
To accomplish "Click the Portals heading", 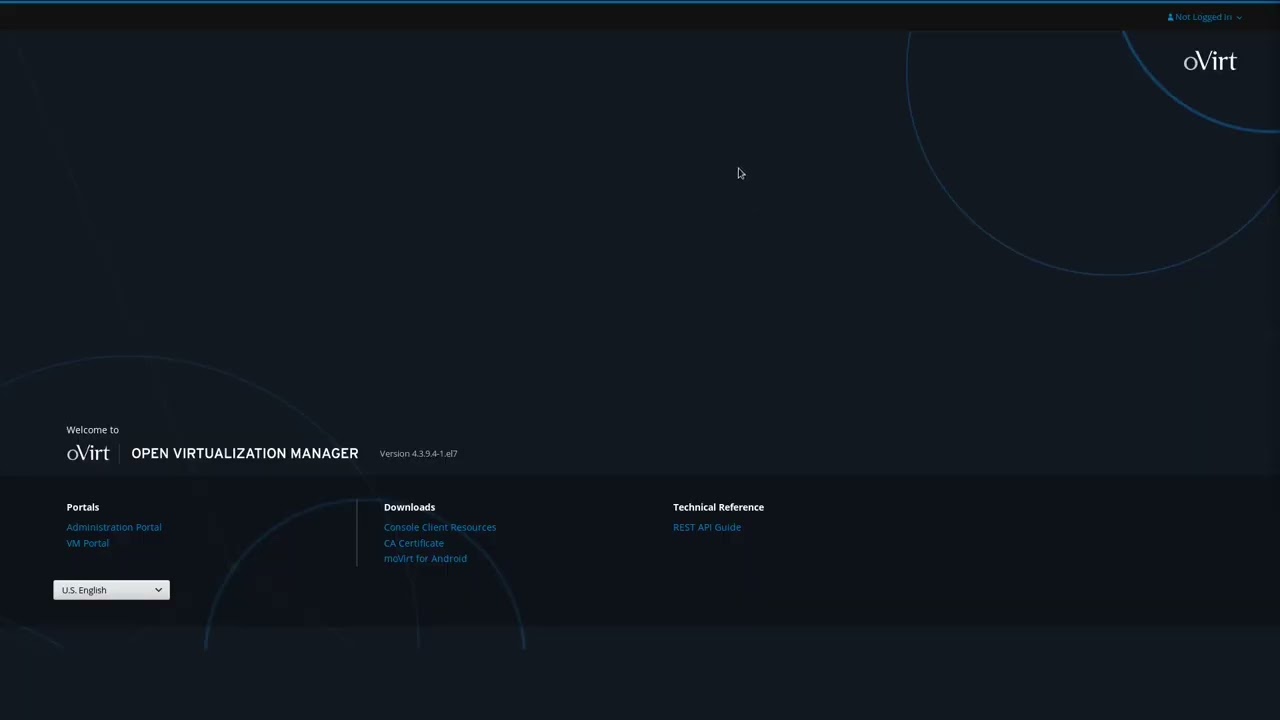I will [x=83, y=507].
